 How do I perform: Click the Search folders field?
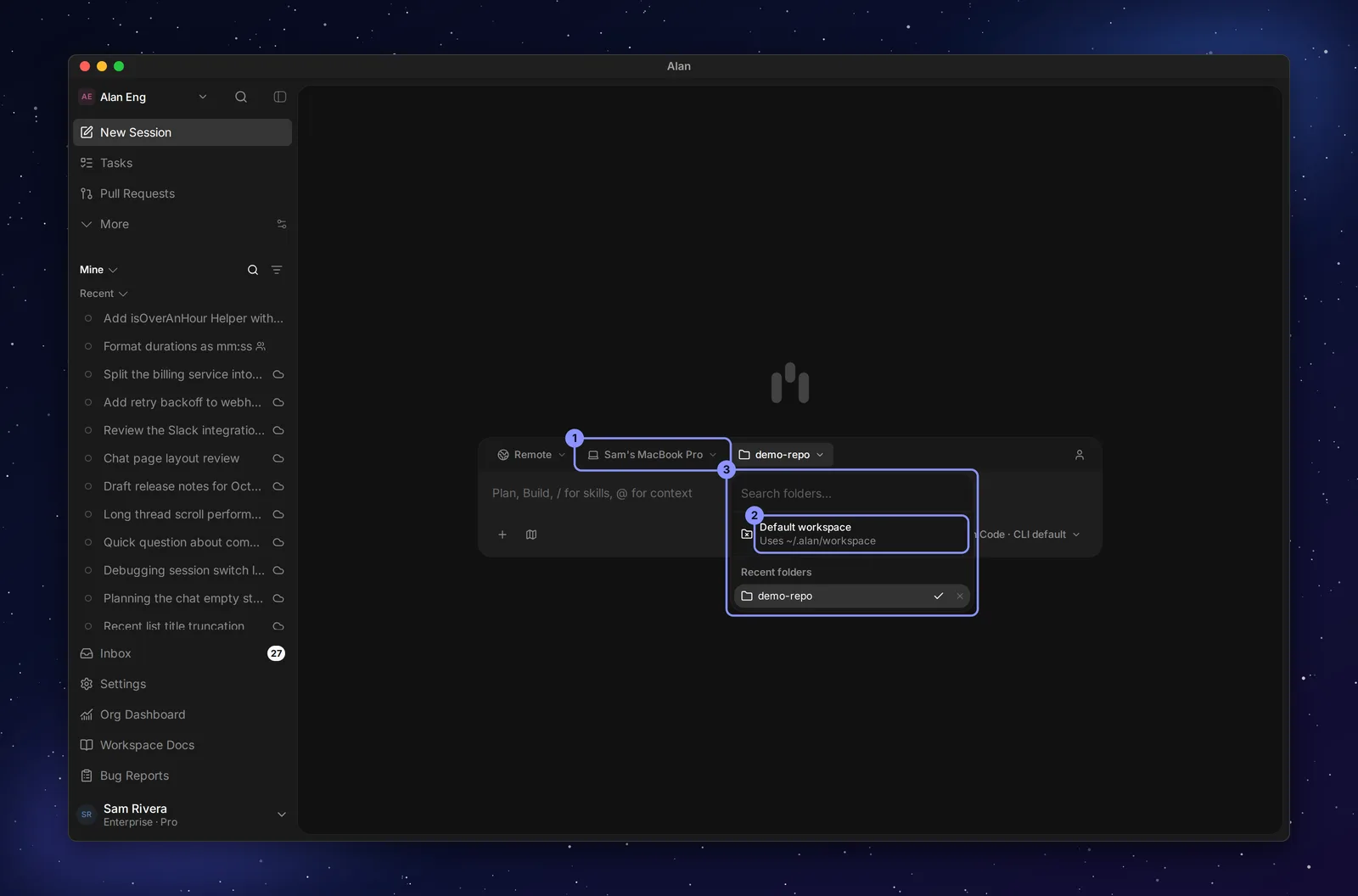pyautogui.click(x=852, y=494)
